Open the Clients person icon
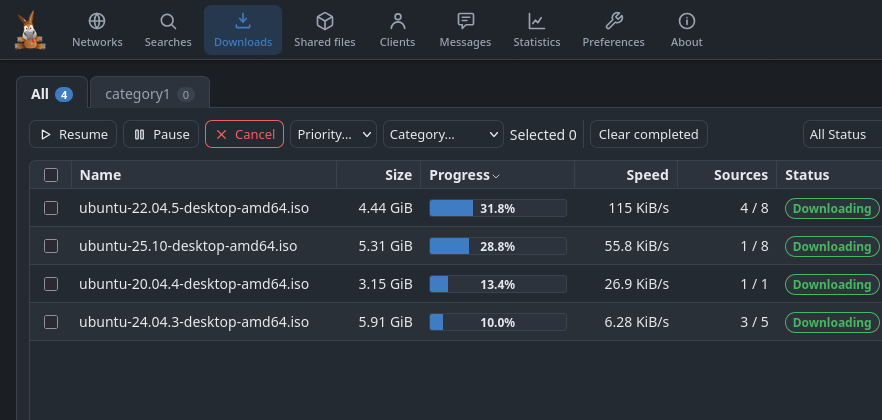The image size is (882, 420). 397,21
